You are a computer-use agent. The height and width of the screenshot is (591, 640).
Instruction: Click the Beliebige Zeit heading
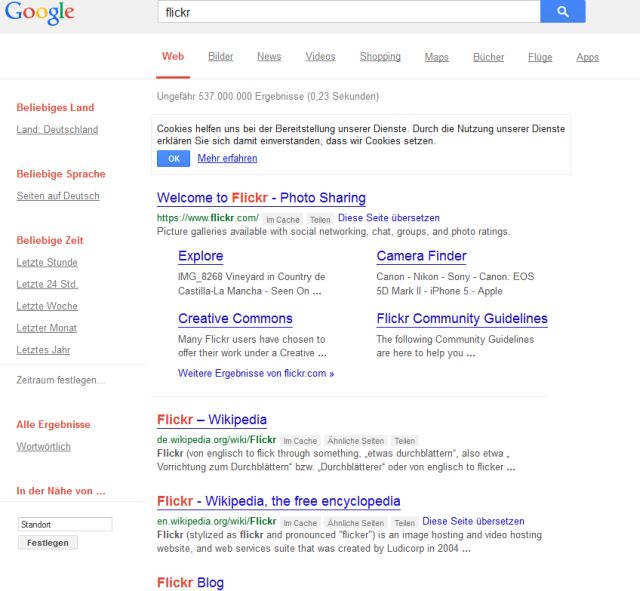50,241
